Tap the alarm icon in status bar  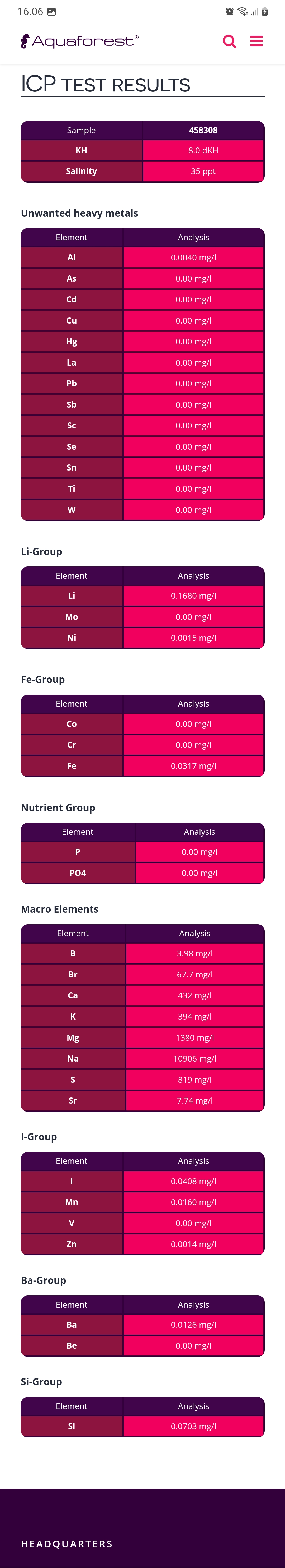pyautogui.click(x=229, y=12)
